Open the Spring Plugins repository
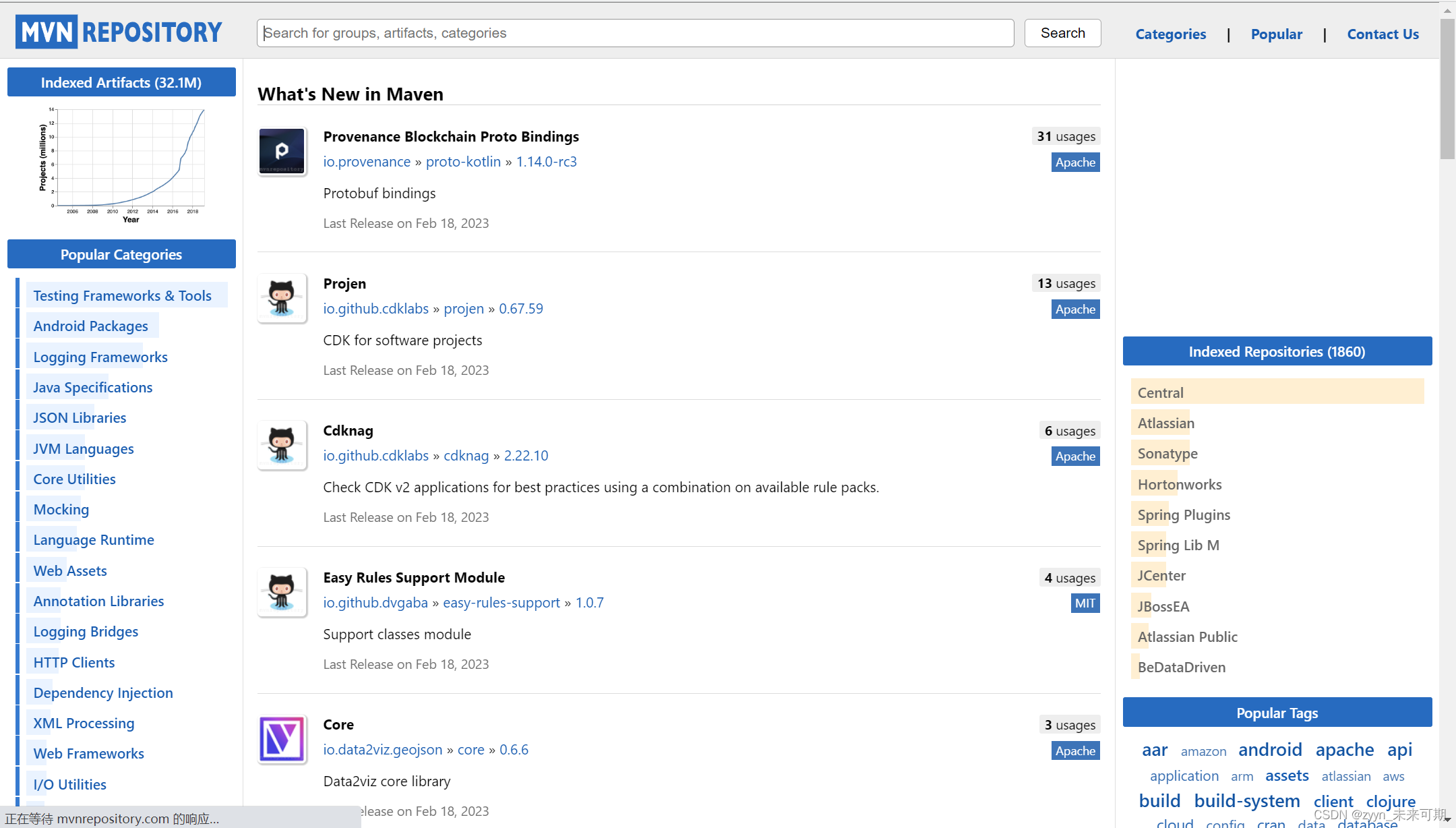Screen dimensions: 1456x828 (1184, 514)
